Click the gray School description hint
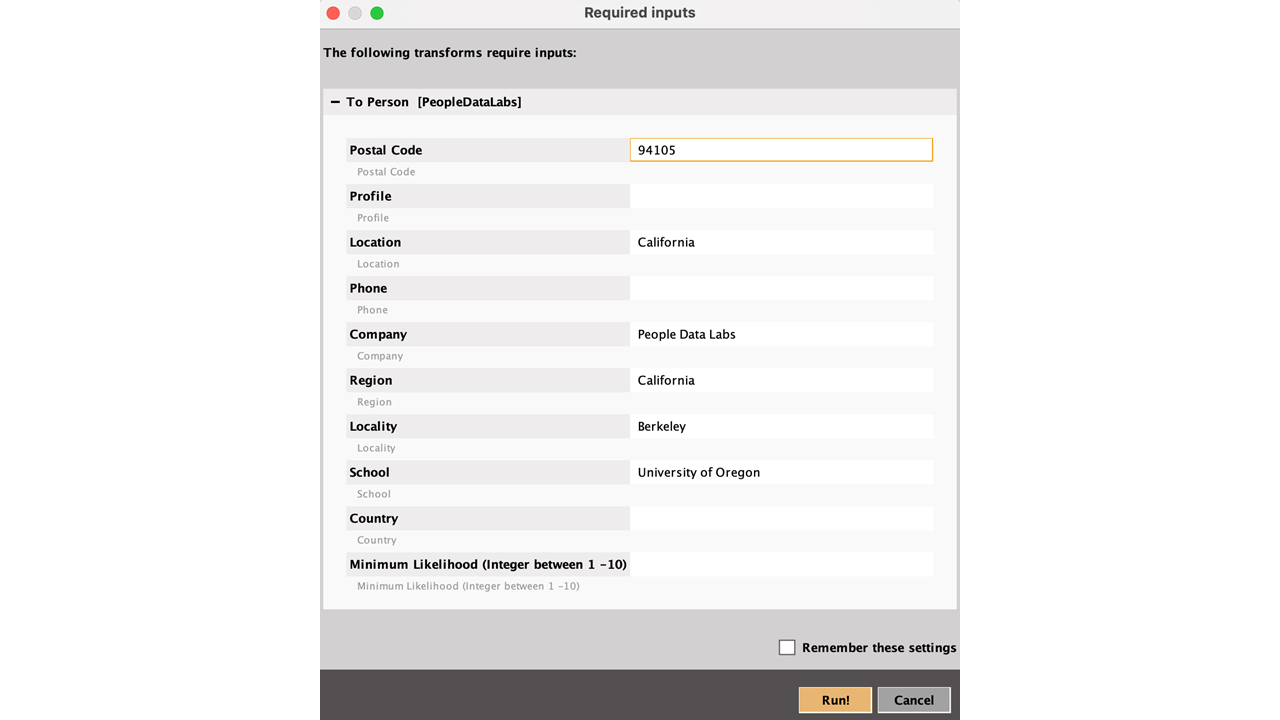1280x720 pixels. 374,494
